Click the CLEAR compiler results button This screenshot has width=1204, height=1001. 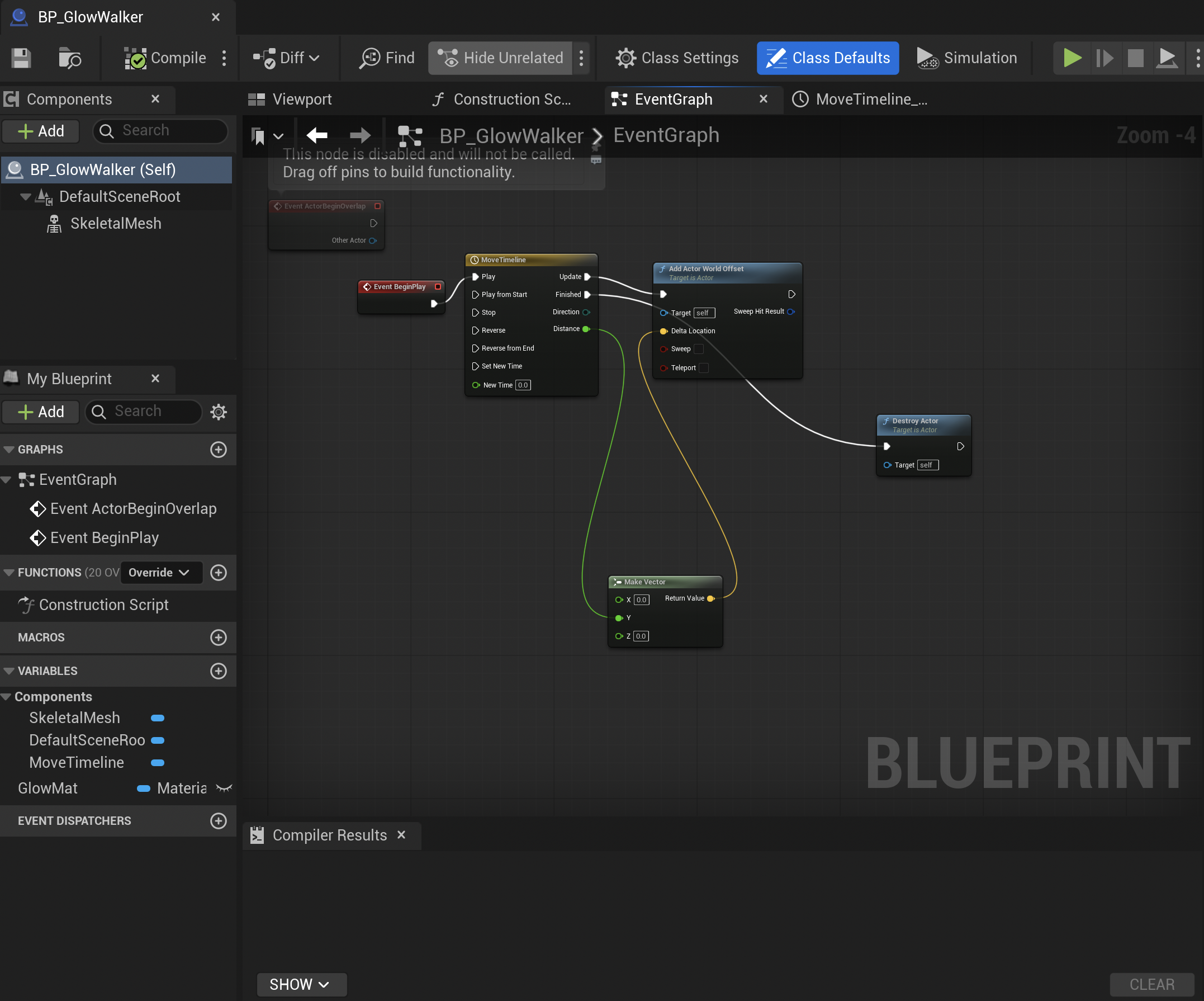click(1151, 984)
